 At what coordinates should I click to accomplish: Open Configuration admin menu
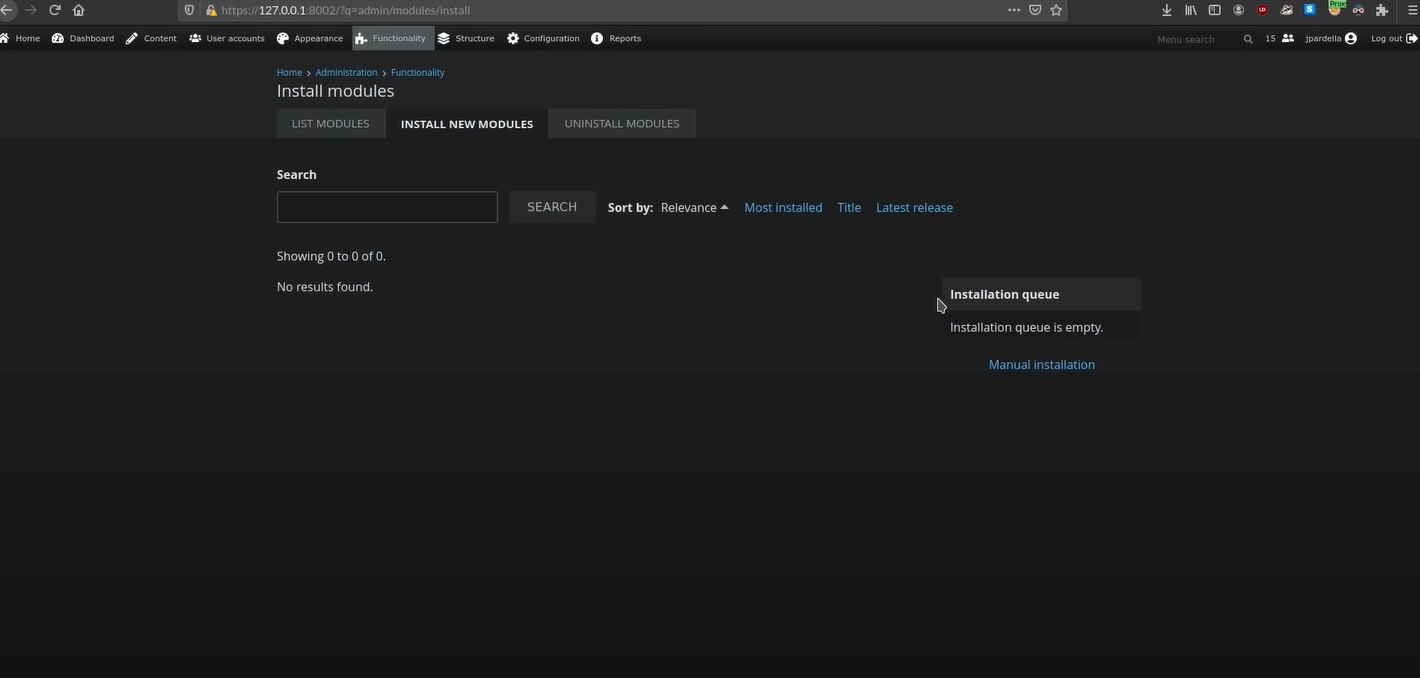(x=543, y=38)
